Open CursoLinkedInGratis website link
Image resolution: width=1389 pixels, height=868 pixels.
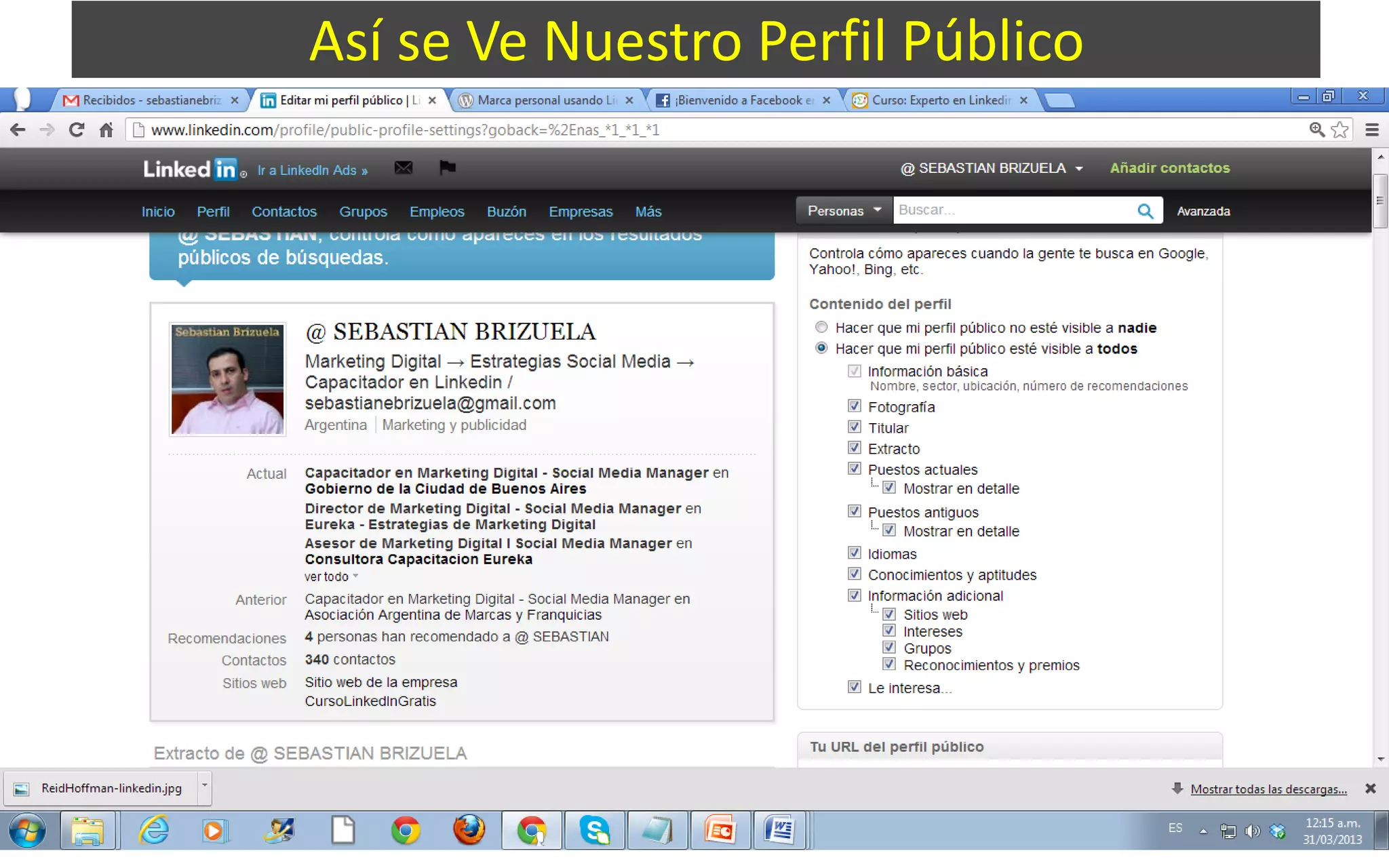(370, 701)
